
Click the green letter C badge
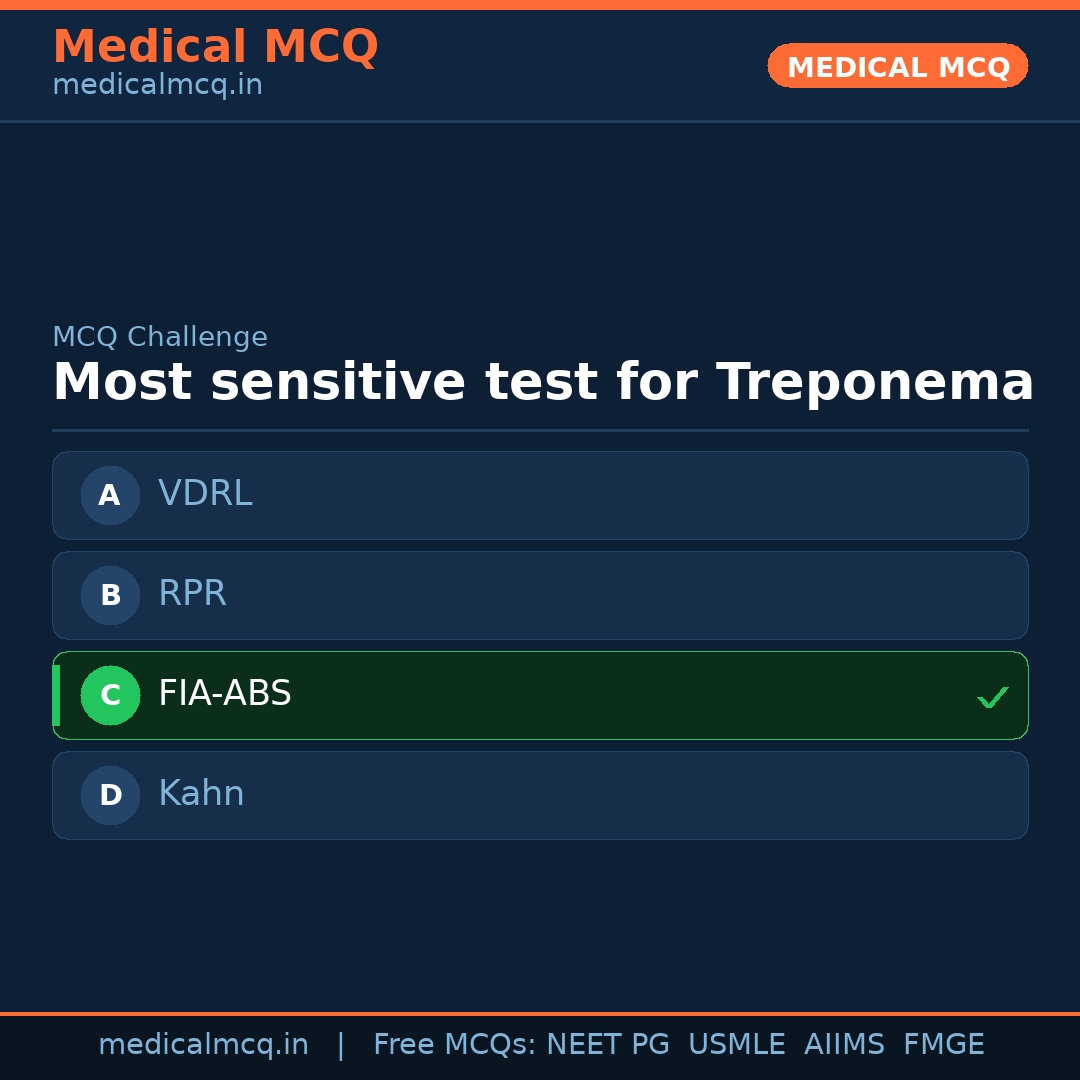110,695
